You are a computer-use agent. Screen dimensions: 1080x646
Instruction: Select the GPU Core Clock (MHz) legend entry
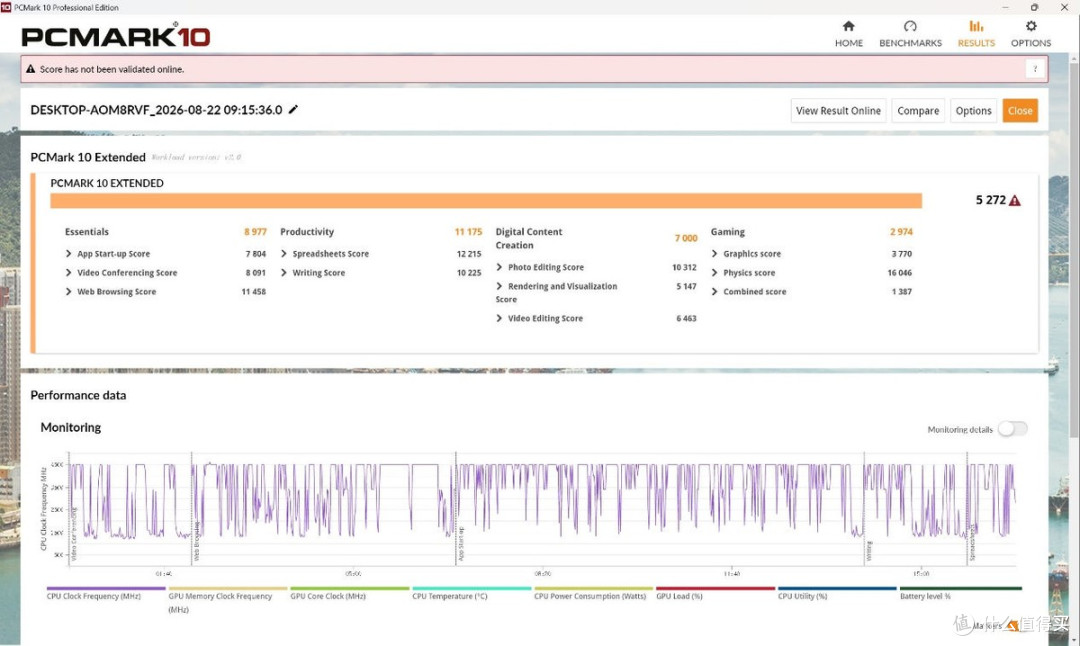click(350, 594)
